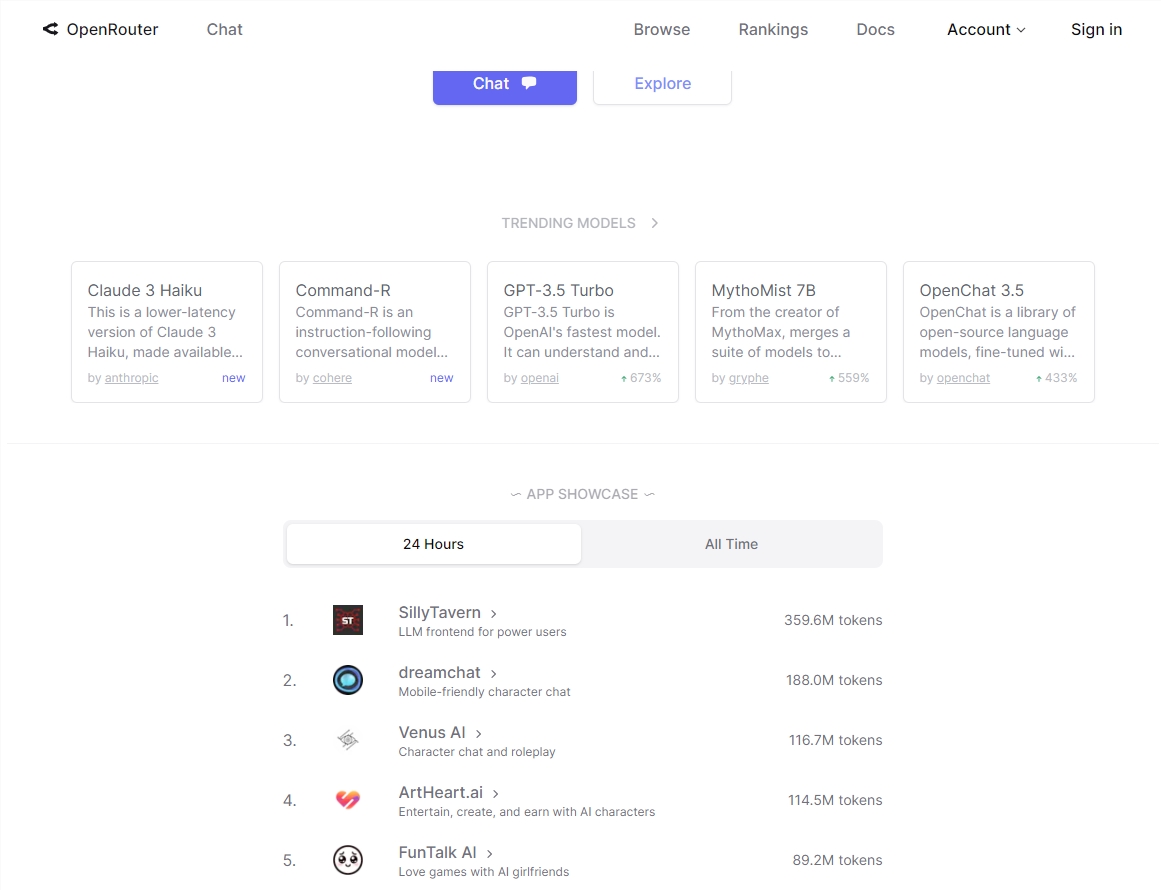Open FunTalk AI app title
1161x890 pixels.
pos(438,853)
